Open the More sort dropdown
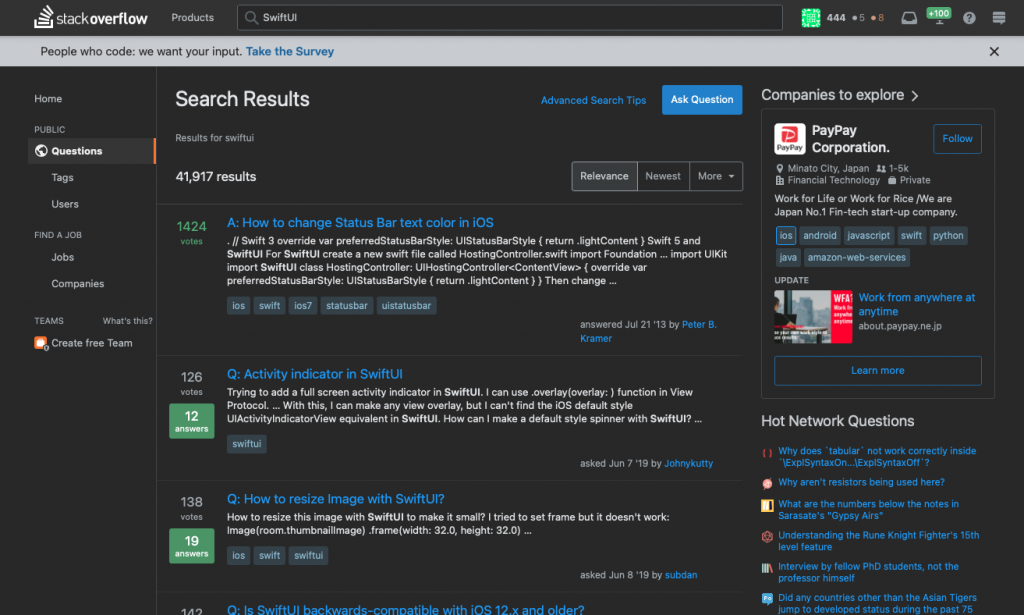Image resolution: width=1024 pixels, height=615 pixels. click(716, 176)
